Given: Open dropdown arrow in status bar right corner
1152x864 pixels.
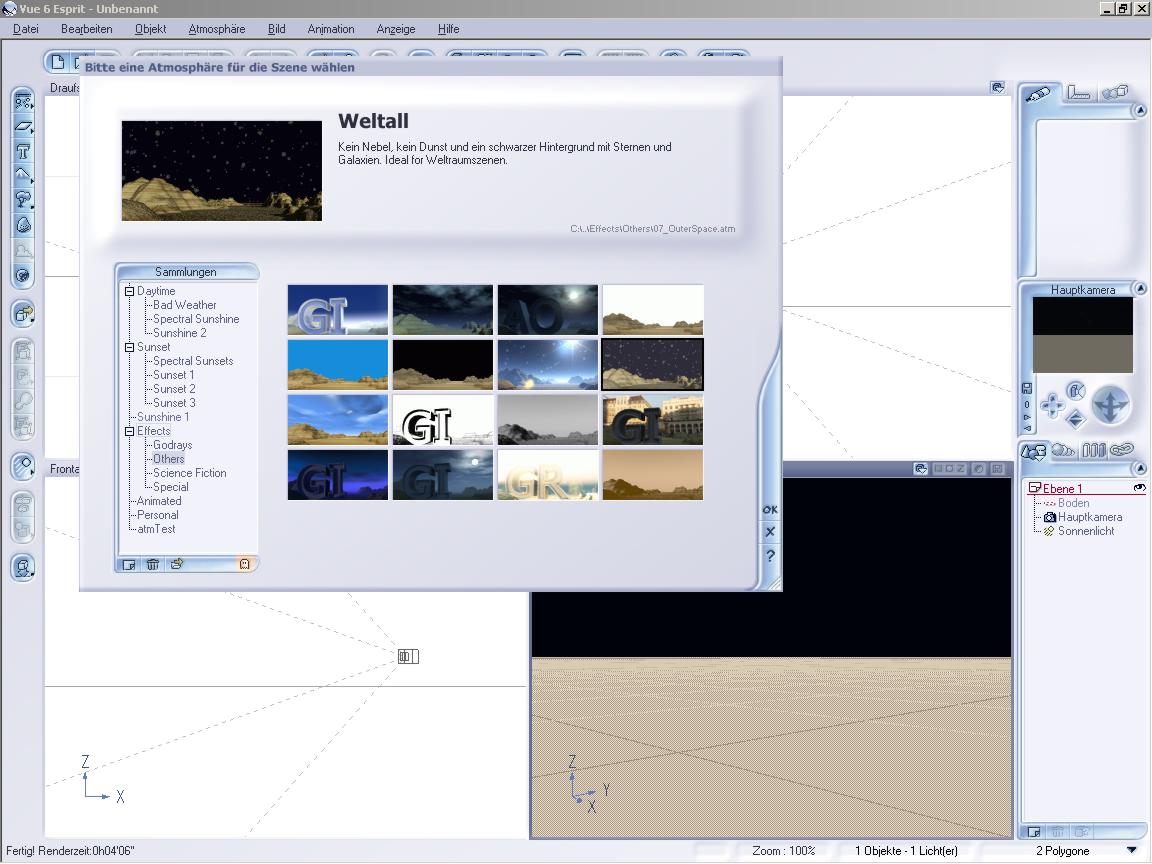Looking at the screenshot, I should click(1132, 851).
